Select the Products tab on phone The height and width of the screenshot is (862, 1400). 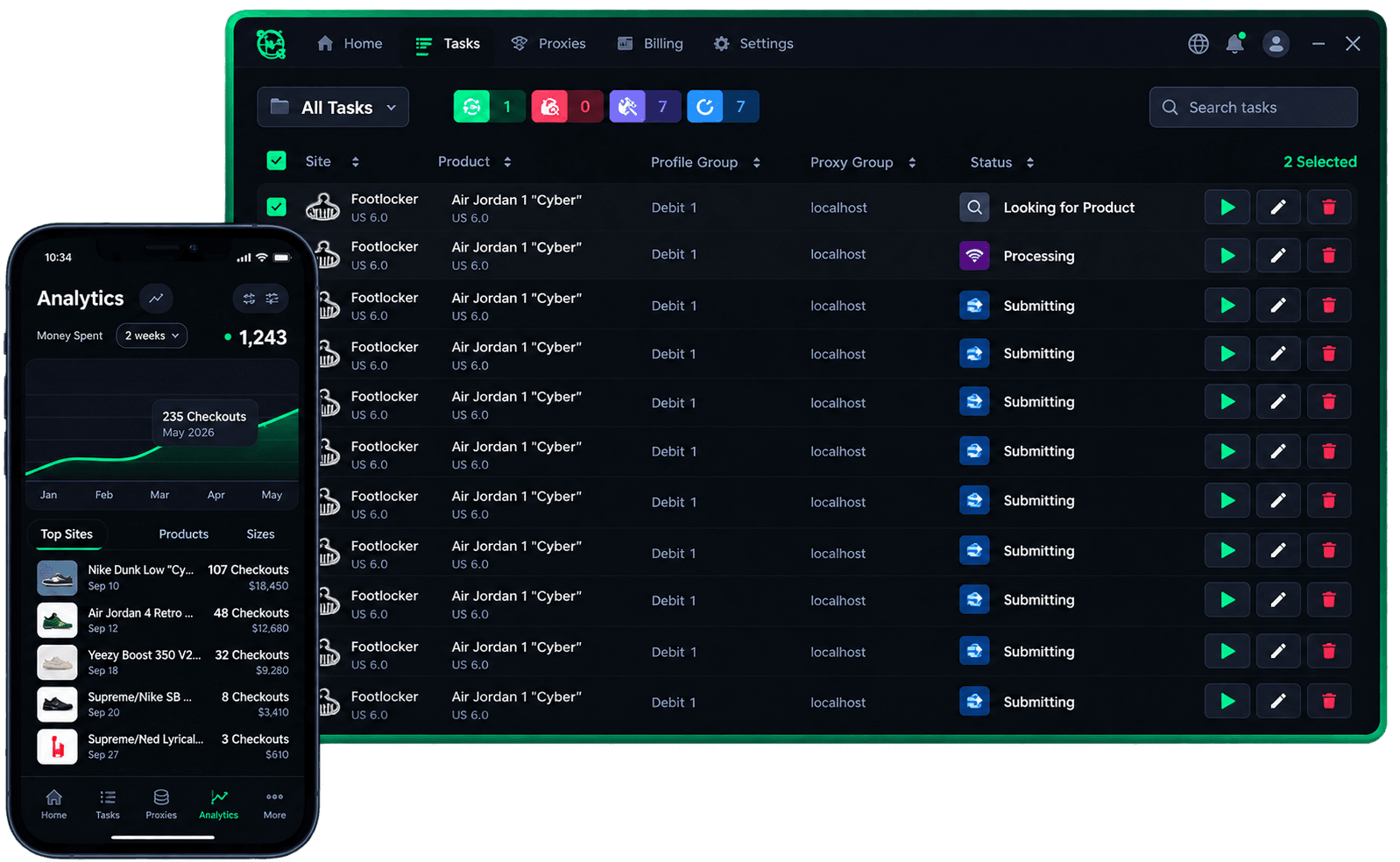point(184,534)
